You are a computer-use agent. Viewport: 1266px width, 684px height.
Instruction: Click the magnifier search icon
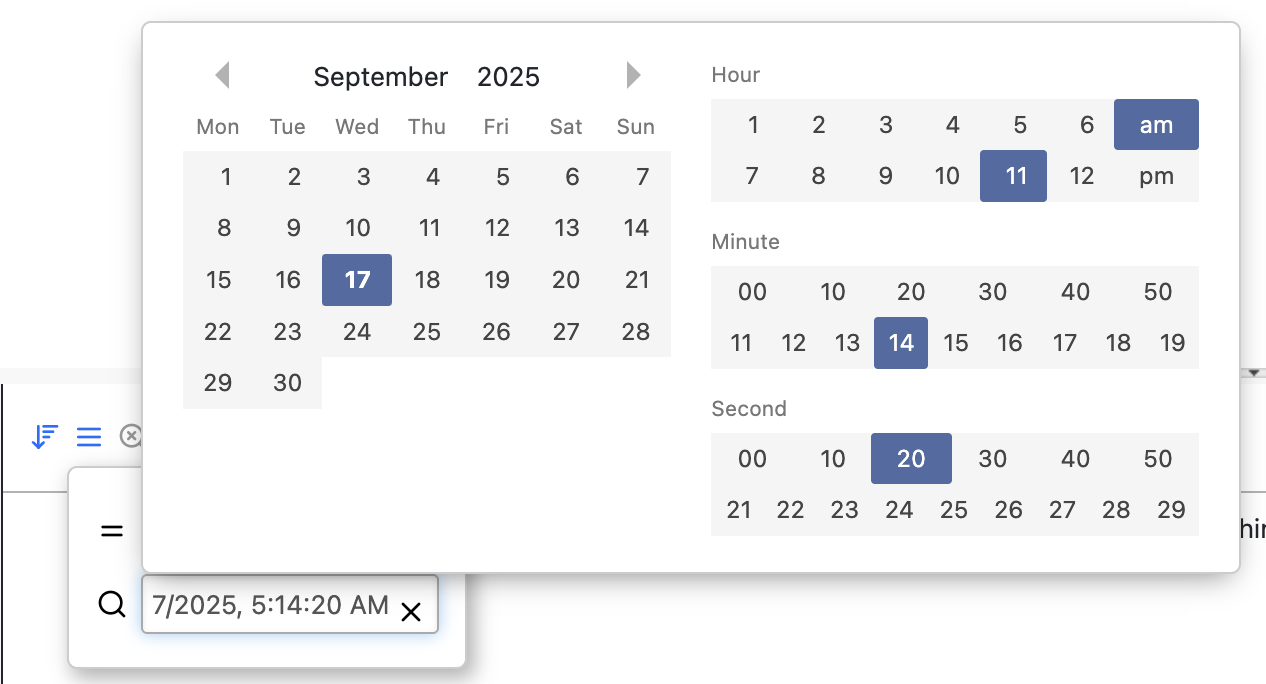[112, 604]
